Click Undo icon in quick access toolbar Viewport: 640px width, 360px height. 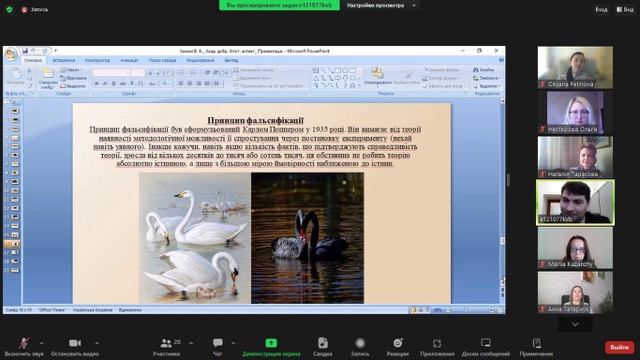[x=34, y=51]
